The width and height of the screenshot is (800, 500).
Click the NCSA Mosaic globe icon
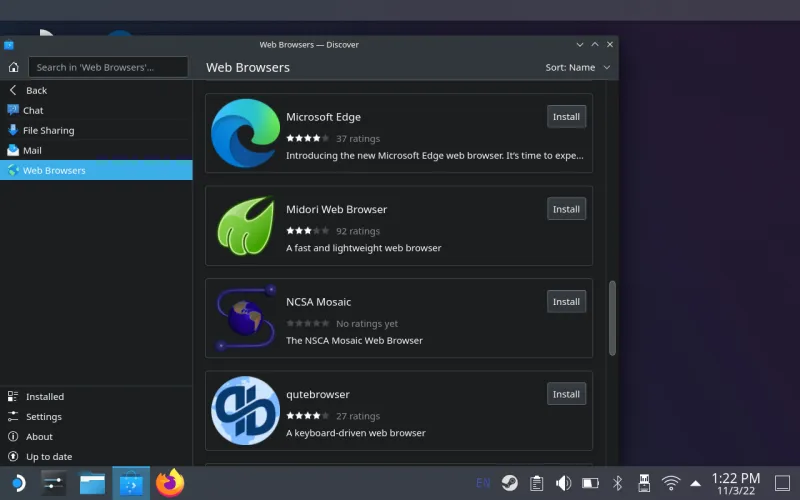[245, 318]
